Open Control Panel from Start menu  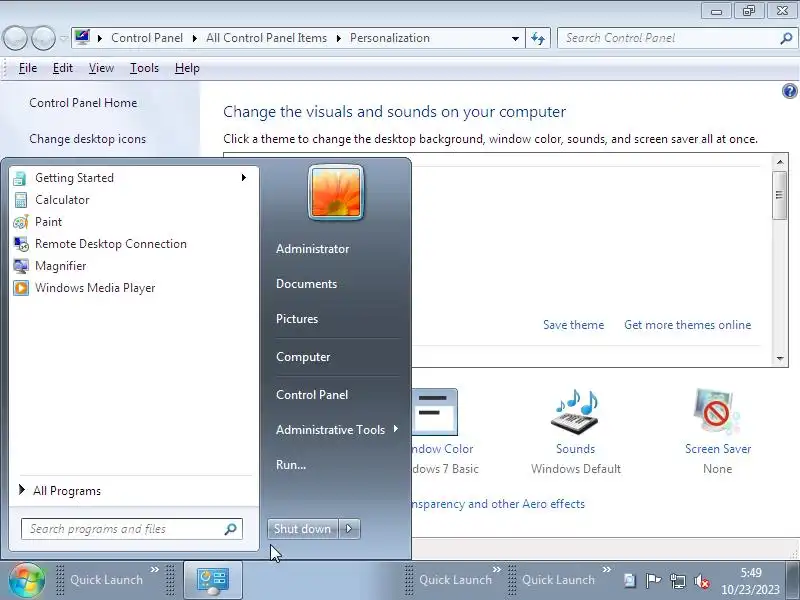tap(312, 394)
